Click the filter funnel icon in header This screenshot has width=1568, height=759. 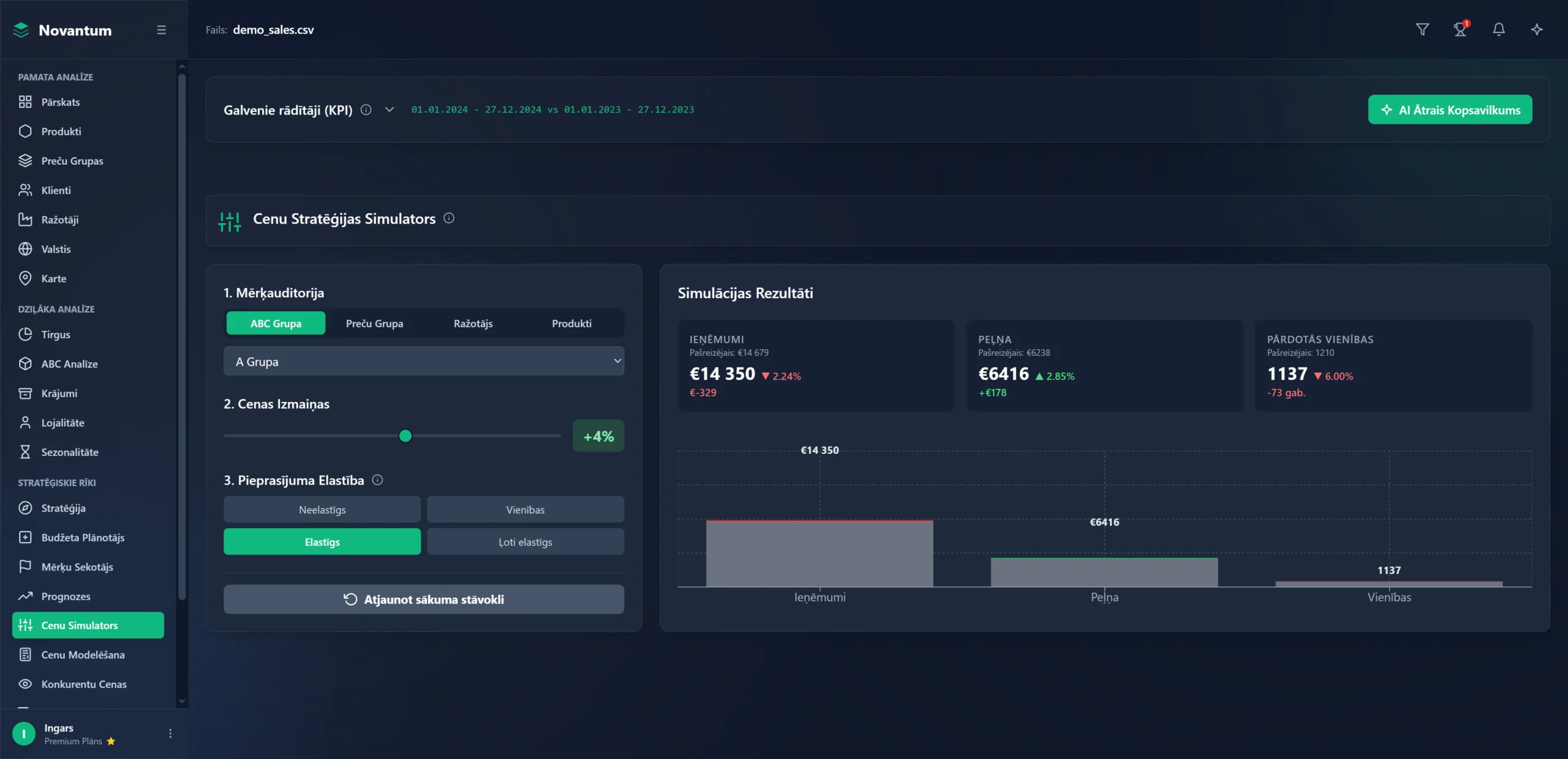pyautogui.click(x=1422, y=29)
